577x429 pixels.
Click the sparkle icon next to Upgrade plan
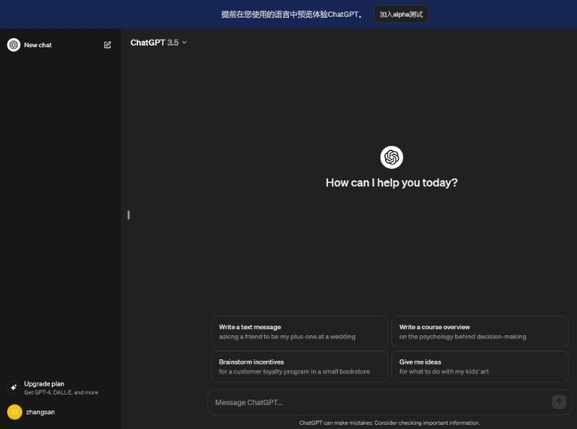pyautogui.click(x=14, y=387)
